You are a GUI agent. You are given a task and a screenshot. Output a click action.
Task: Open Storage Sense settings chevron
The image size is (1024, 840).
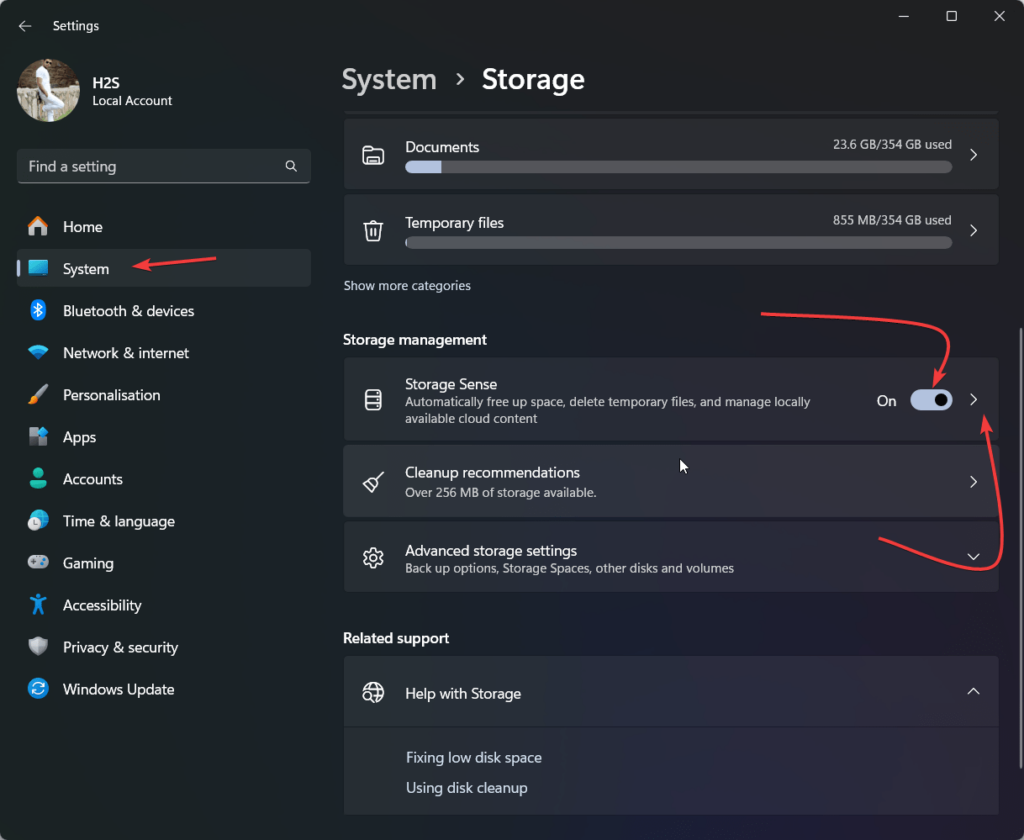point(973,399)
